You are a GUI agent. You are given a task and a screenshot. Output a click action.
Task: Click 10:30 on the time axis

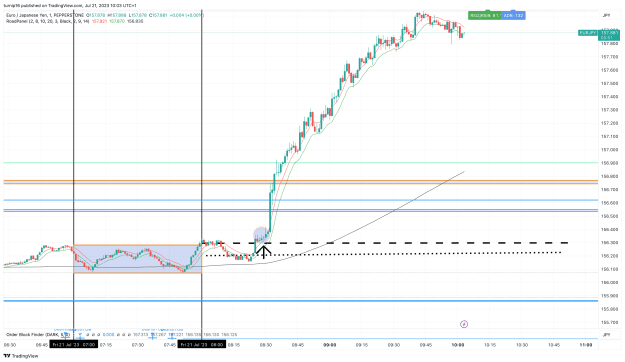coord(522,345)
